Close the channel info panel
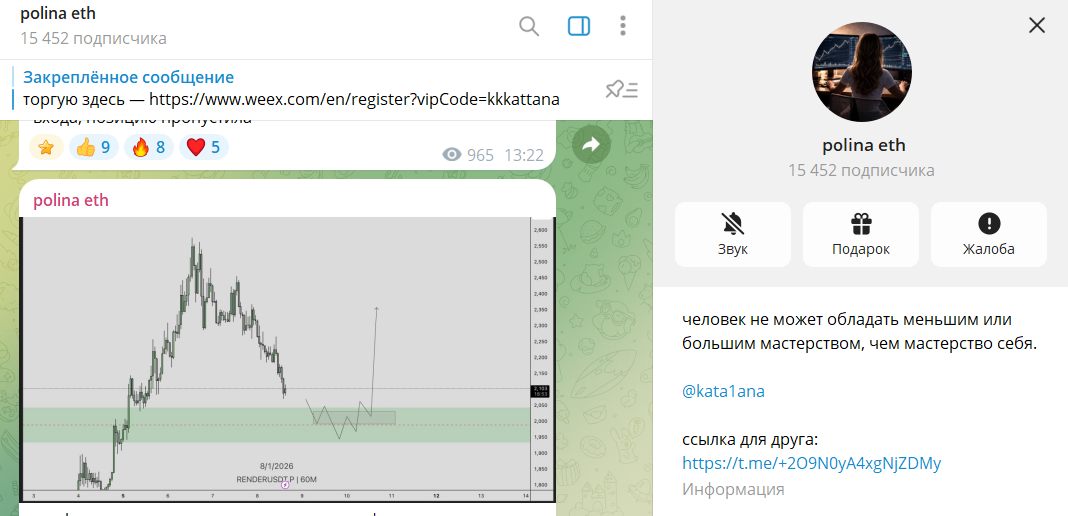The height and width of the screenshot is (516, 1068). [x=1037, y=26]
